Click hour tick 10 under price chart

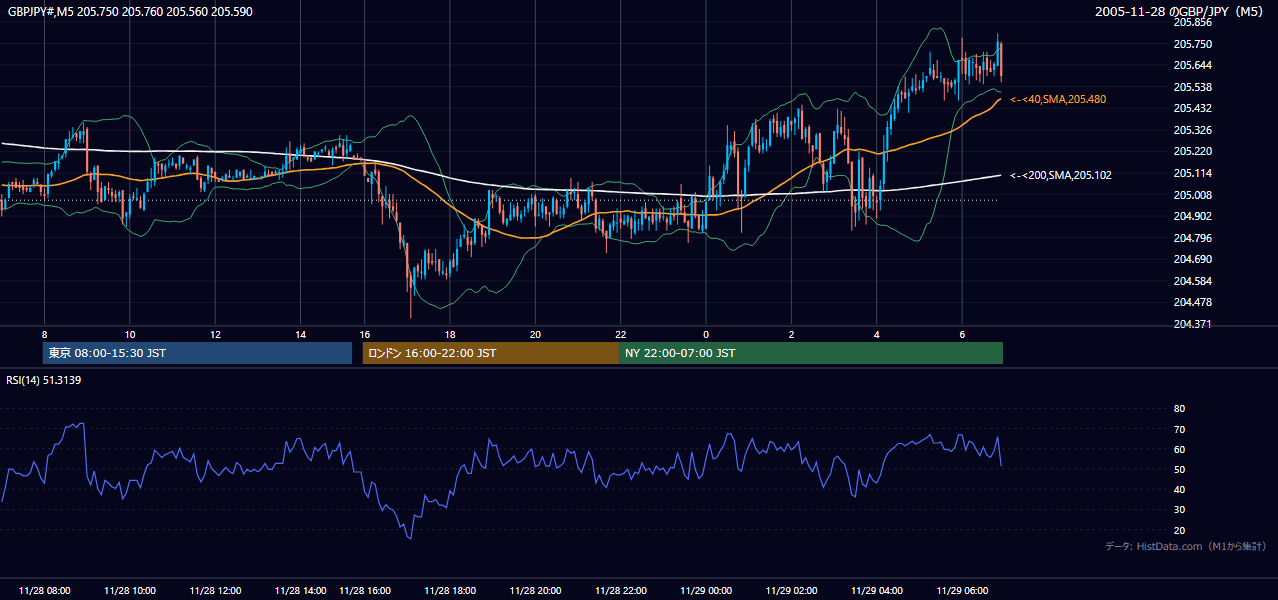tap(130, 334)
